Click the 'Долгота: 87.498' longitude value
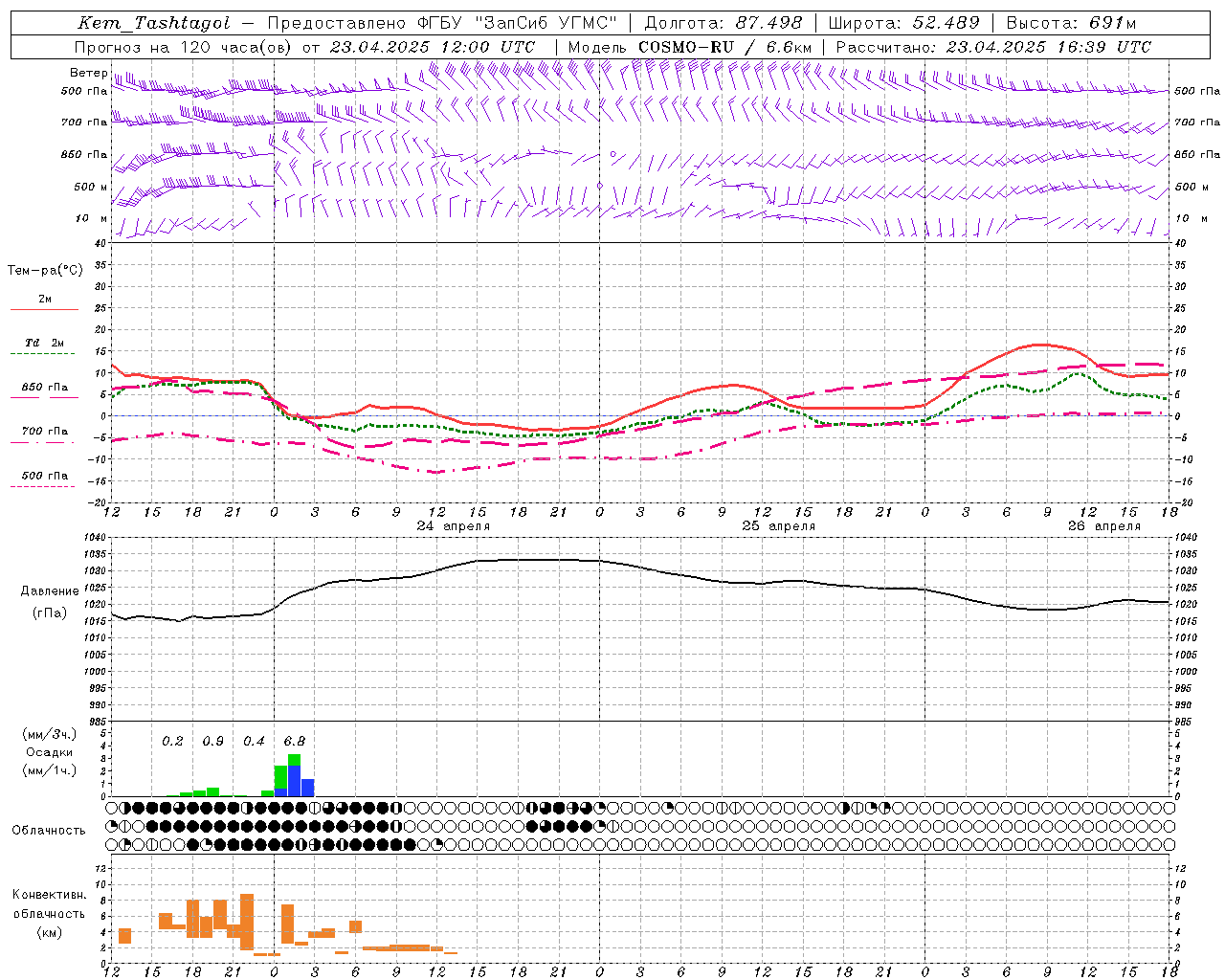 724,23
